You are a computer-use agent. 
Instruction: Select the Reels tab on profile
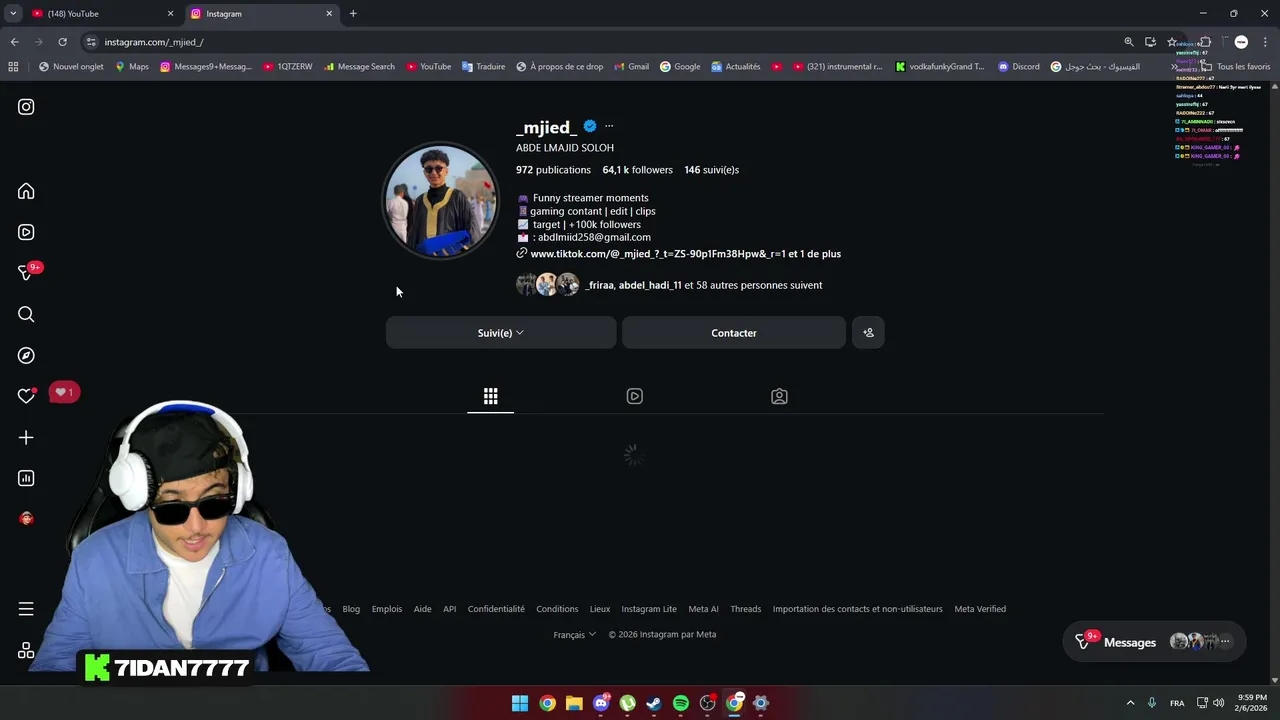pyautogui.click(x=634, y=396)
